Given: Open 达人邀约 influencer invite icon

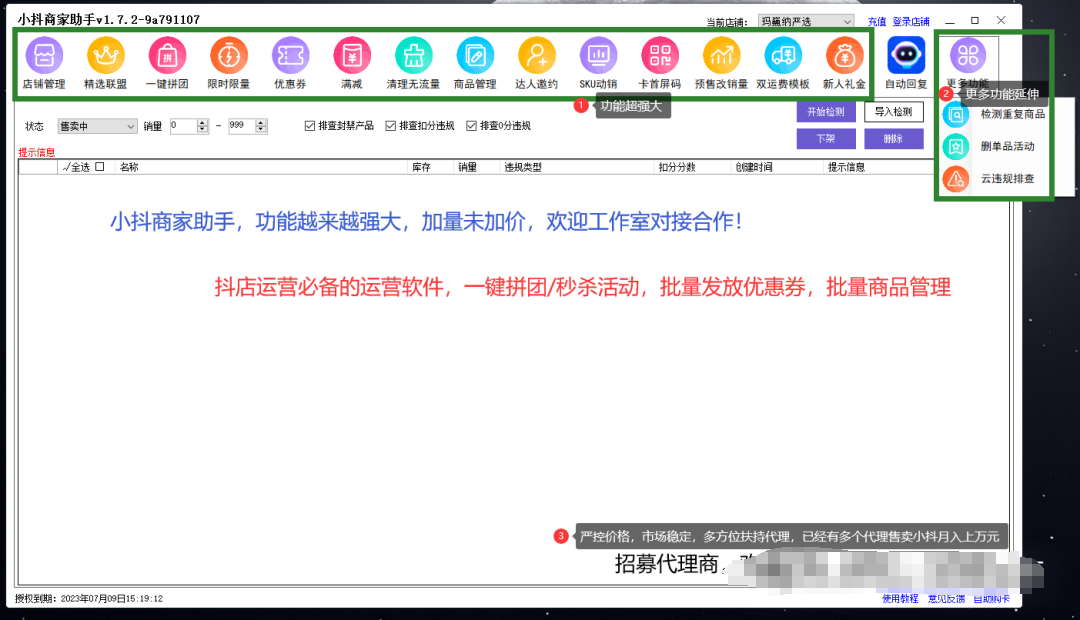Looking at the screenshot, I should pyautogui.click(x=537, y=56).
